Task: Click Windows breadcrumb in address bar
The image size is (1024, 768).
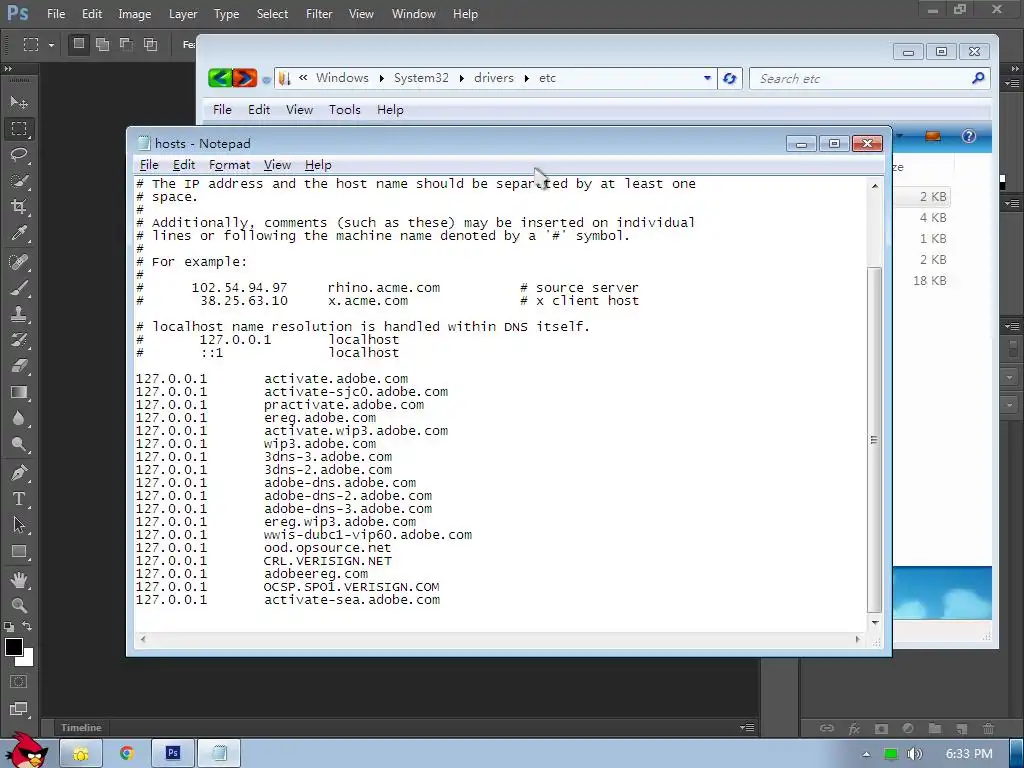Action: click(x=342, y=78)
